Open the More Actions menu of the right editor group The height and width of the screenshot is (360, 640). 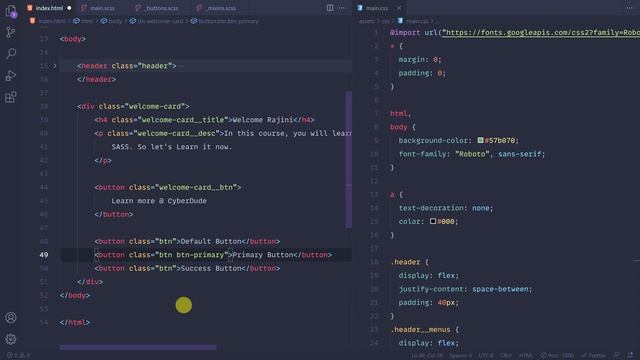[629, 8]
